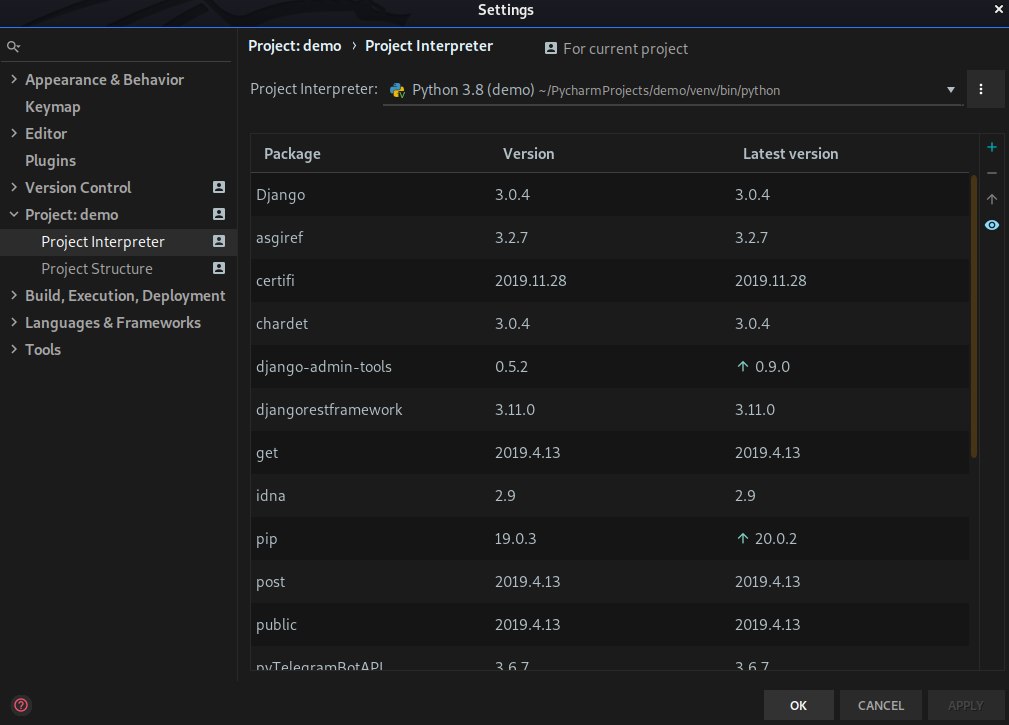Select the post package row
The image size is (1009, 725).
pyautogui.click(x=610, y=582)
